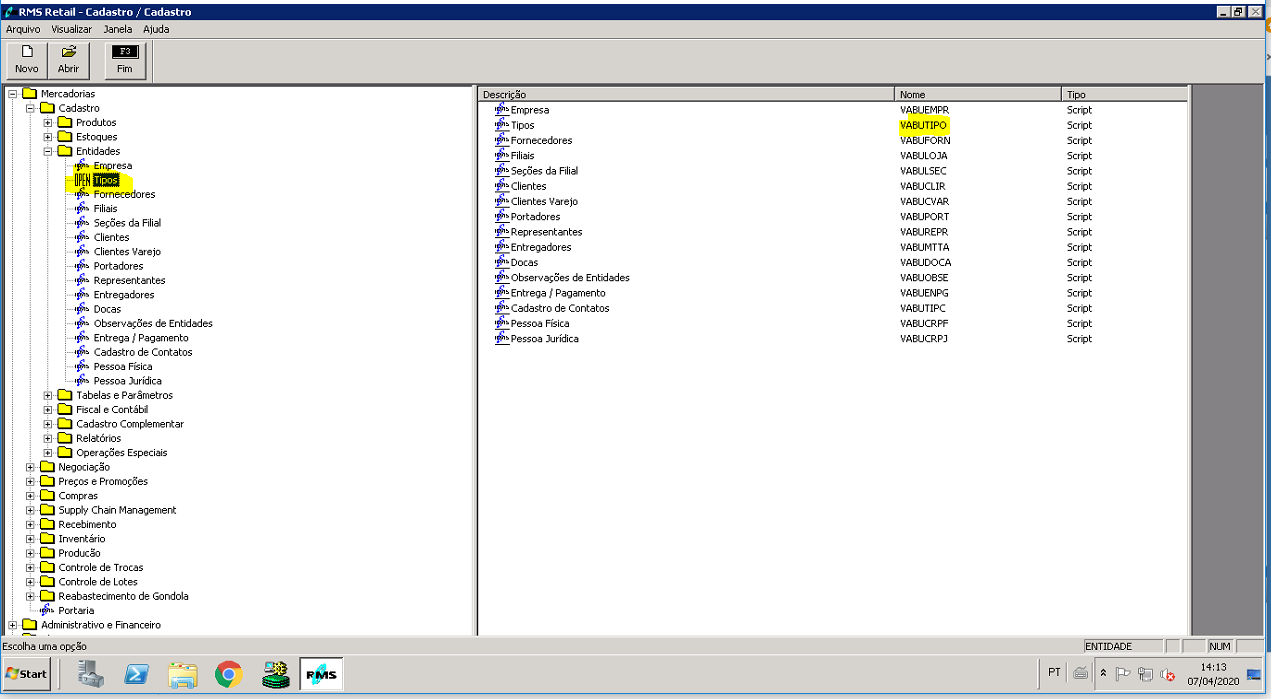The width and height of the screenshot is (1271, 699).
Task: Open the Arquivo menu
Action: pos(23,29)
